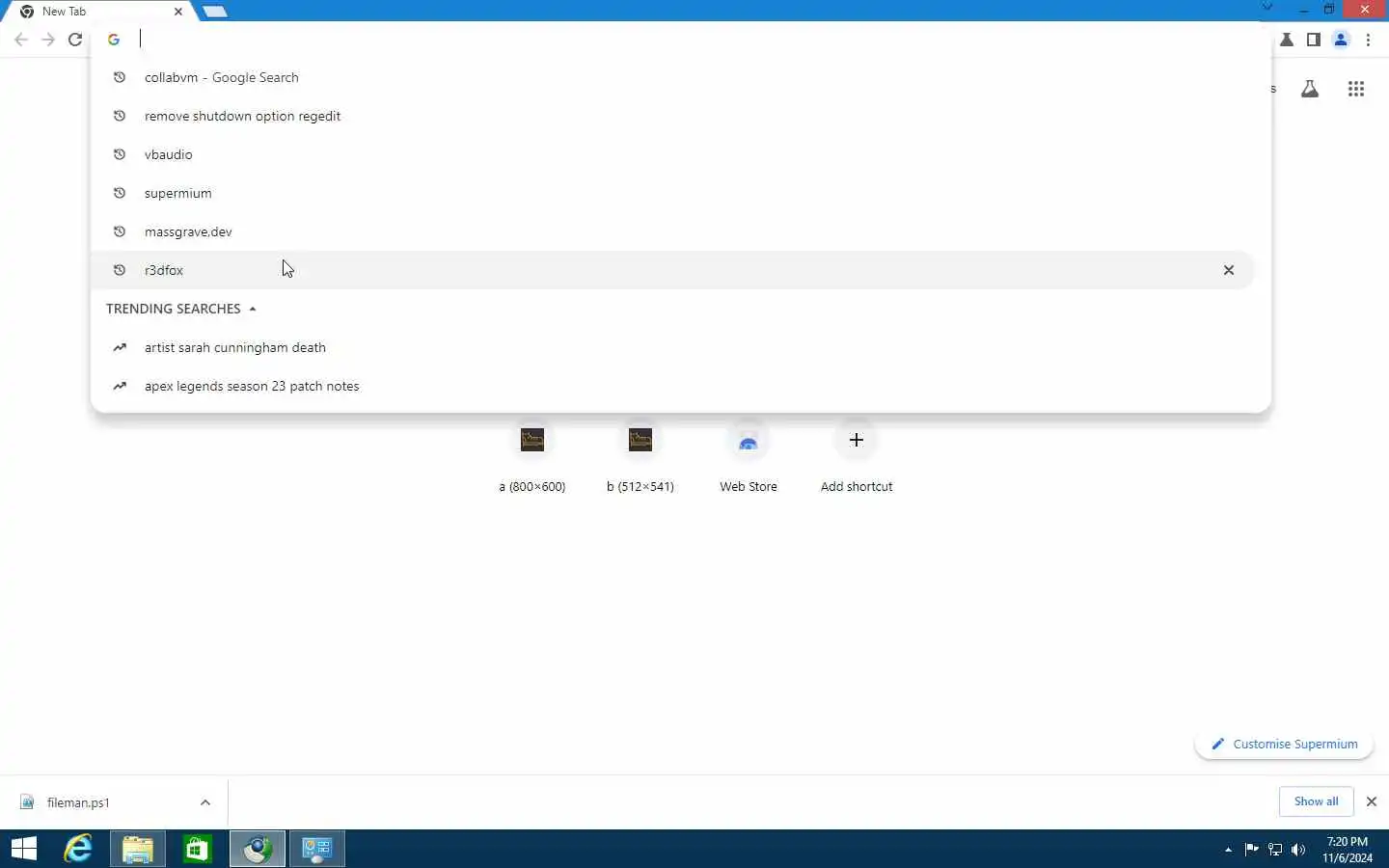Open the three-dot browser menu
Screen dimensions: 1389x868
tap(1369, 40)
